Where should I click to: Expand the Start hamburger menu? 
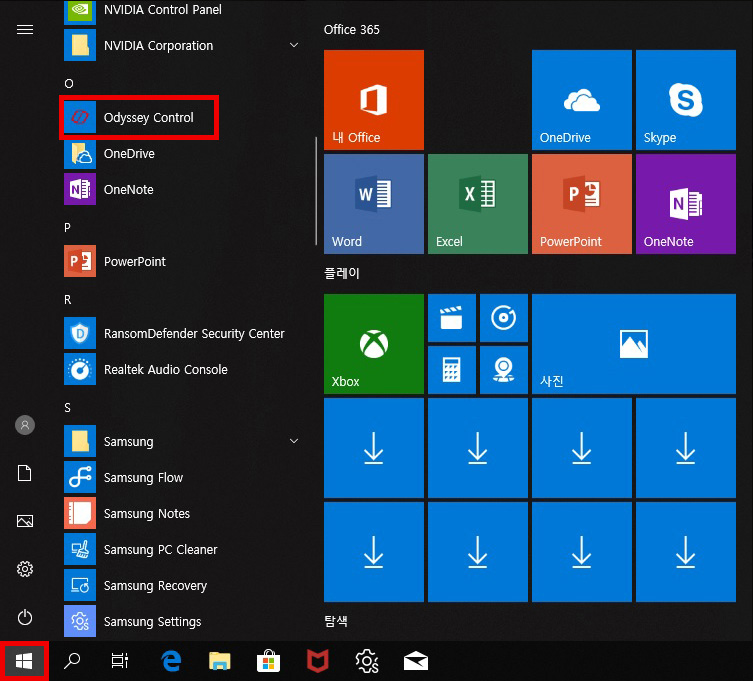[x=25, y=29]
